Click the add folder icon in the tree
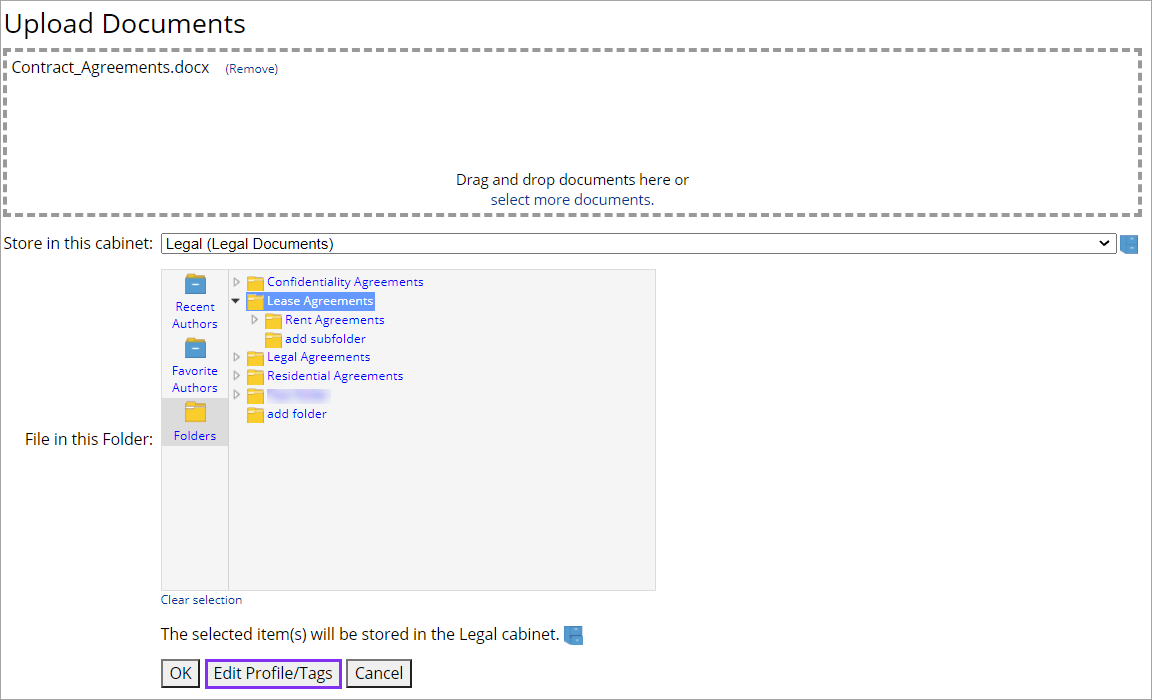 (x=255, y=413)
